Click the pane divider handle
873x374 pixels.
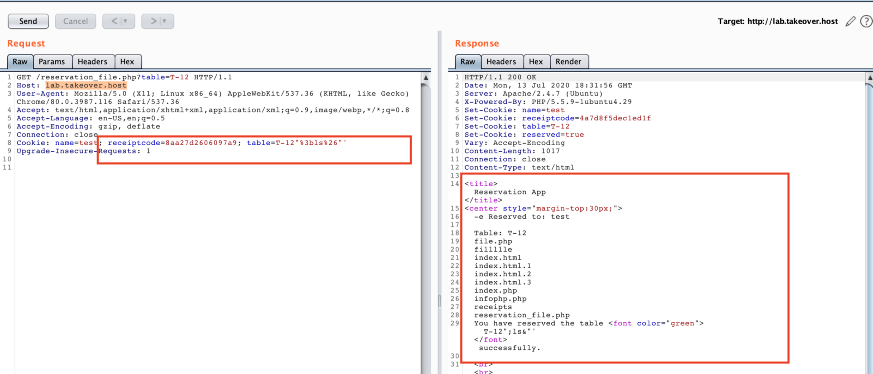pyautogui.click(x=440, y=301)
